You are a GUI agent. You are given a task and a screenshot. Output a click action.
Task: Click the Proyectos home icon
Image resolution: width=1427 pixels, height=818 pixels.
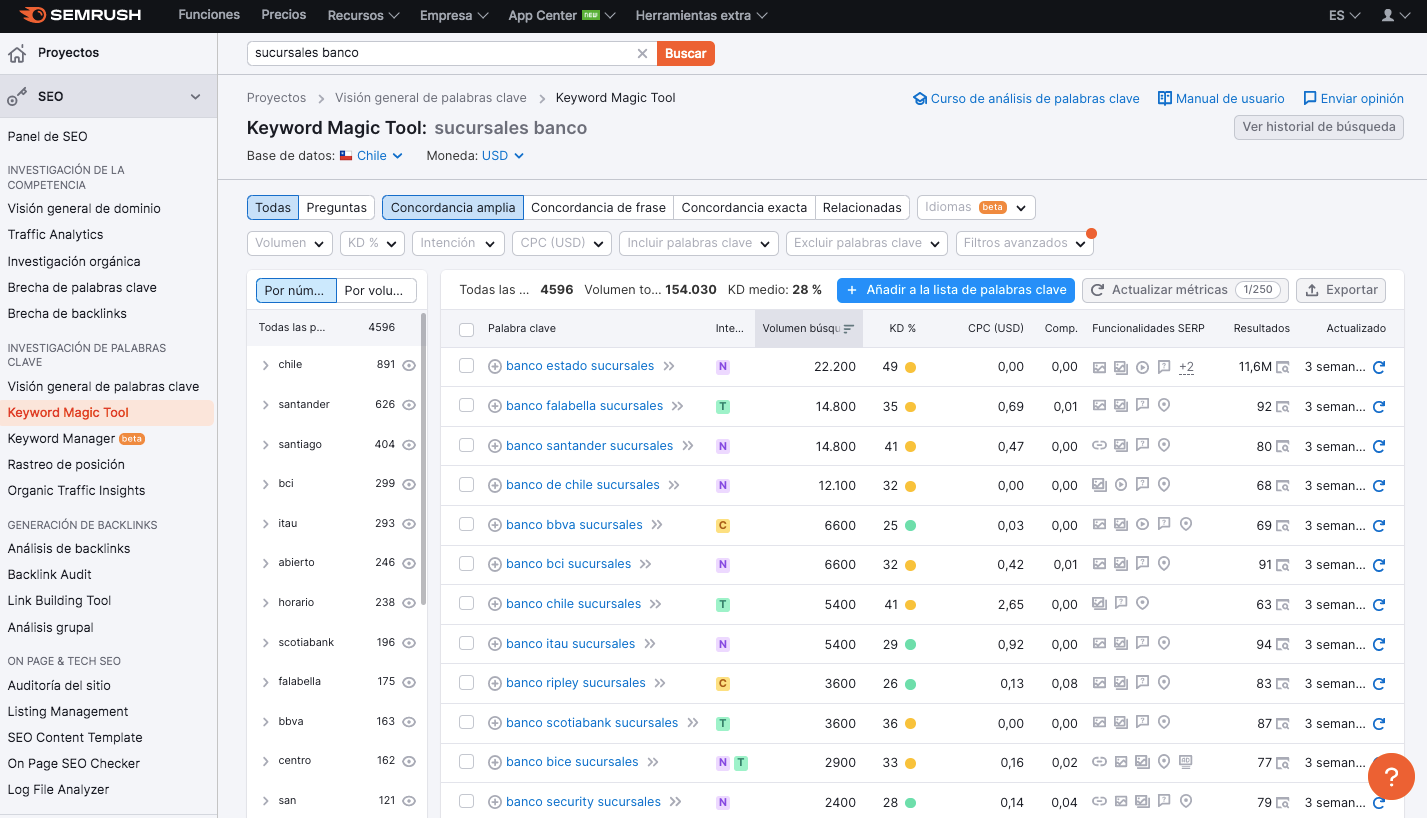tap(17, 53)
